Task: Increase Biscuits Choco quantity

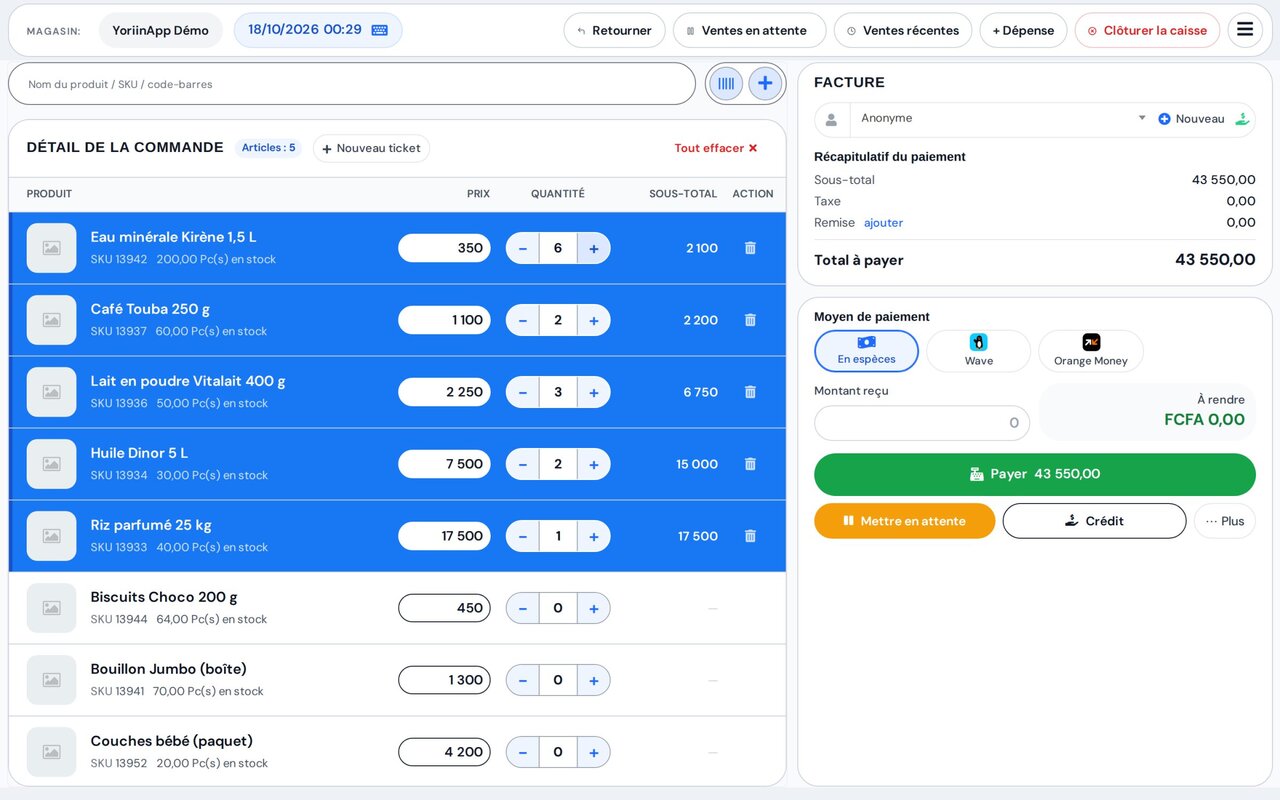Action: [594, 608]
